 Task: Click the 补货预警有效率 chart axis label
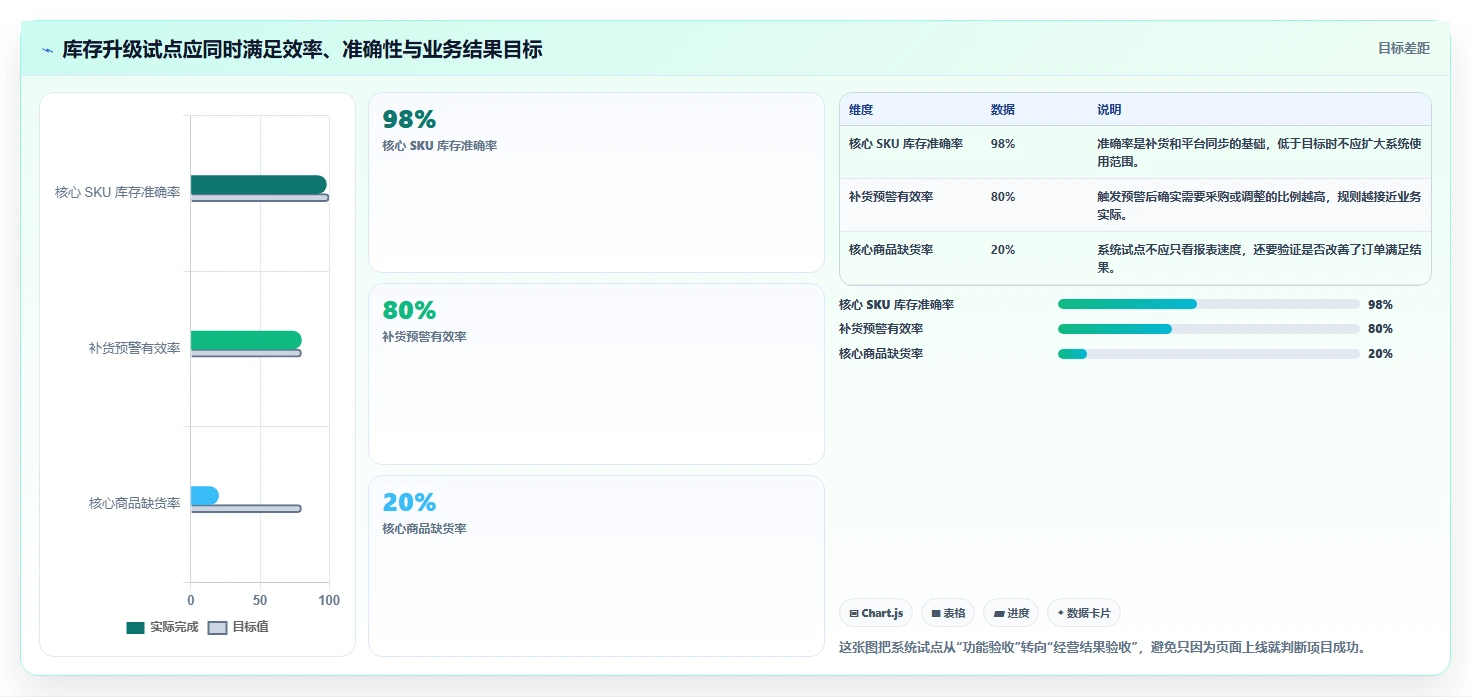pos(135,348)
